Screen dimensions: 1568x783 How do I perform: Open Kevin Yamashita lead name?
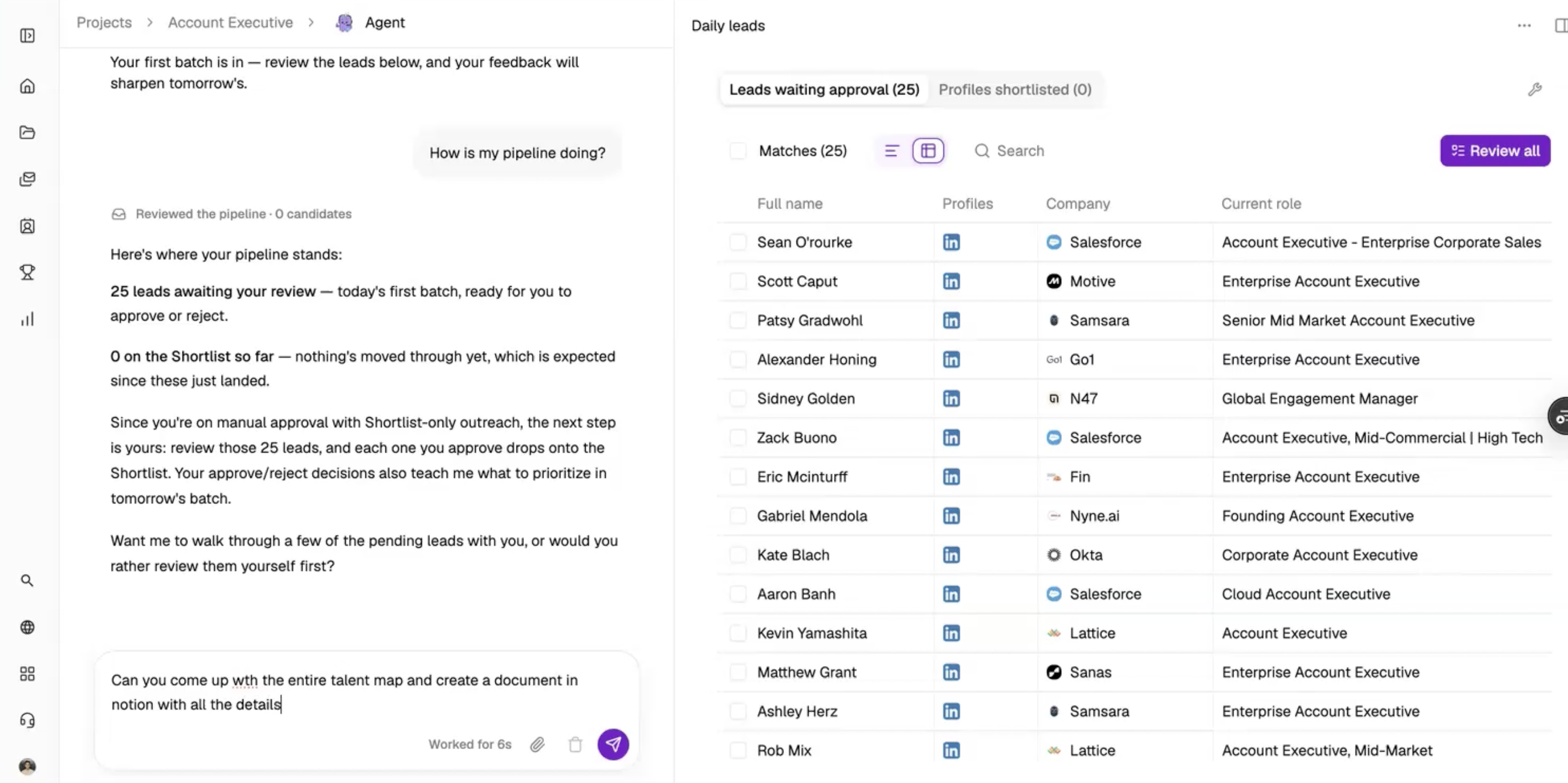[x=812, y=633]
